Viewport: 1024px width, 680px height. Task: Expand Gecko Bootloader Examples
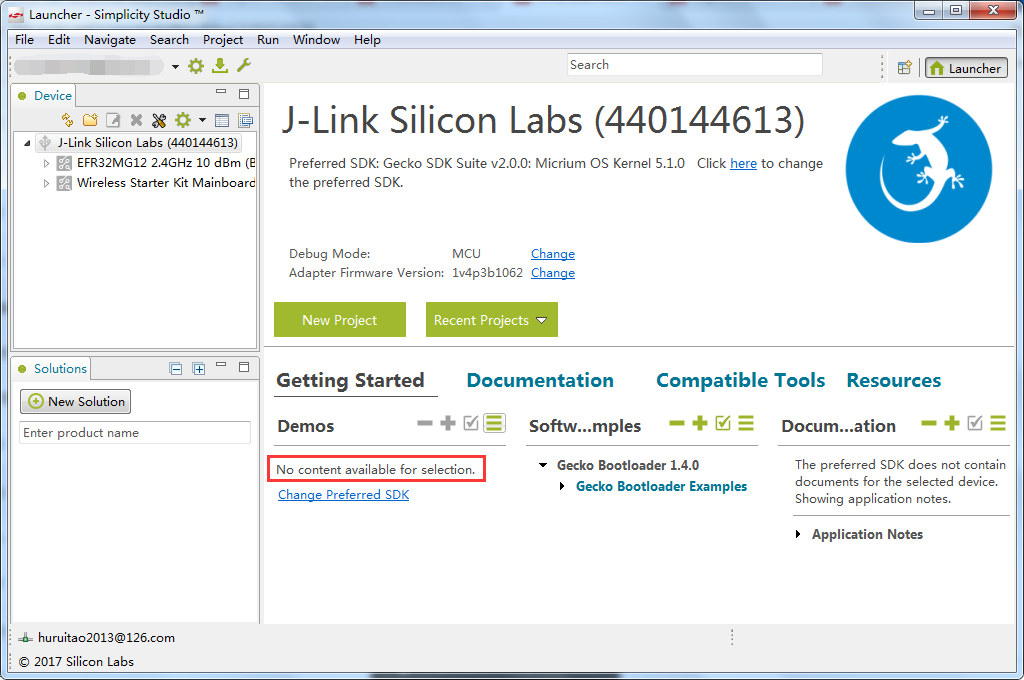(x=562, y=486)
